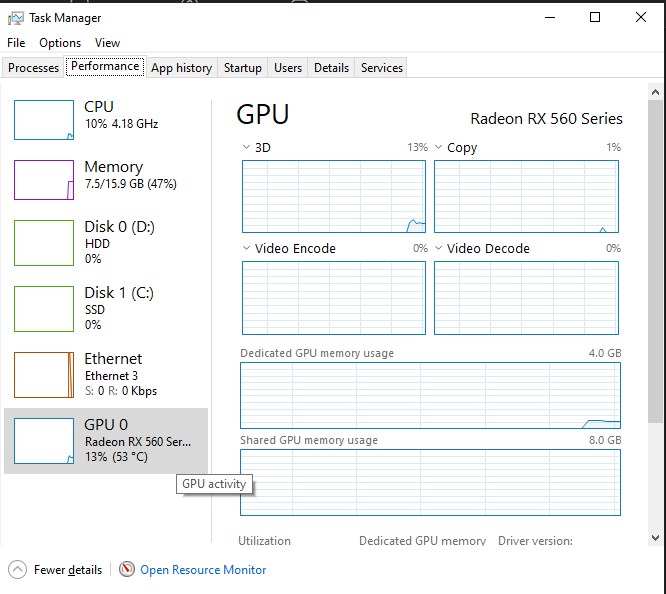
Task: Switch to the Startup tab
Action: coord(243,68)
